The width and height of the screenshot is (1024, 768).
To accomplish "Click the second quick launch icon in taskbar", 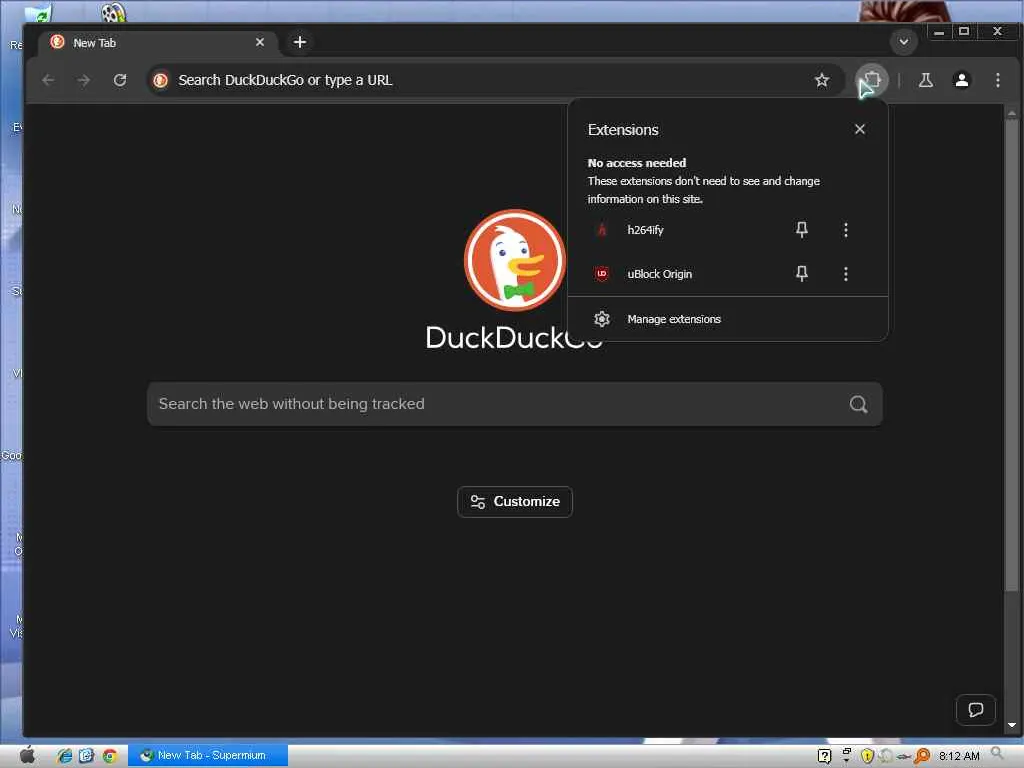I will pos(86,756).
